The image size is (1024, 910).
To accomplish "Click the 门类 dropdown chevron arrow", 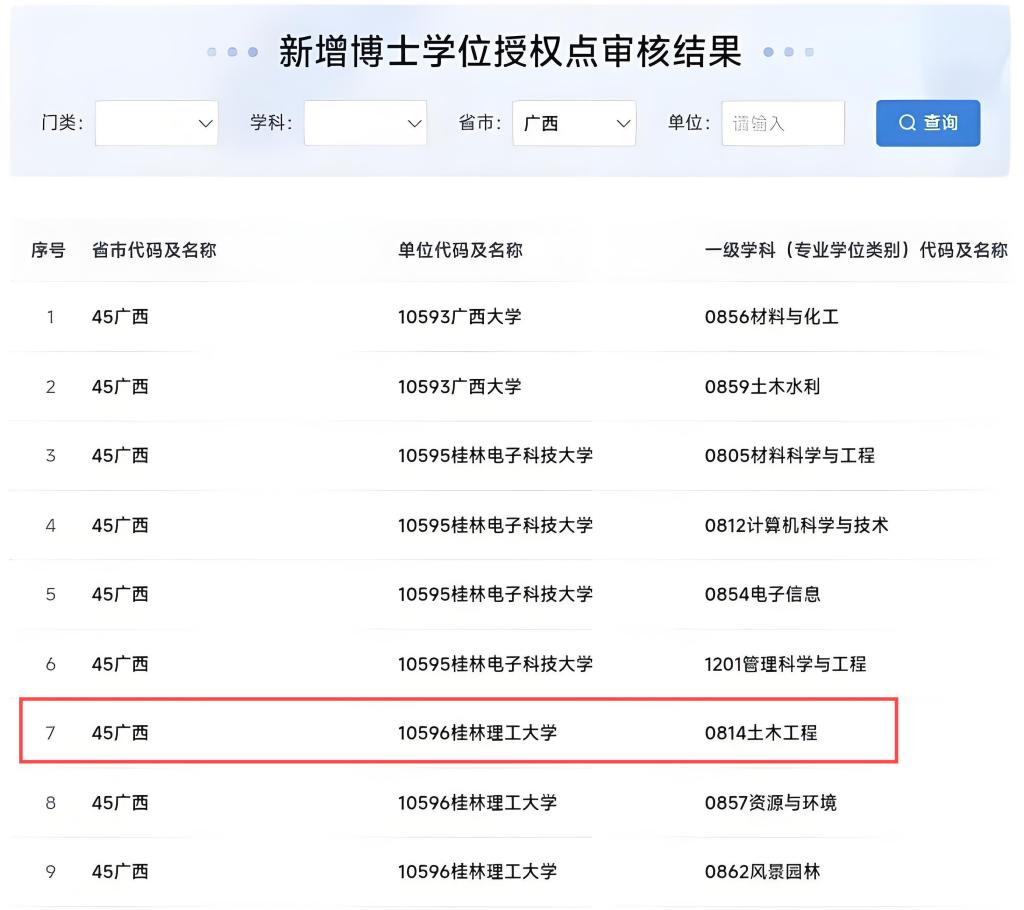I will 206,124.
